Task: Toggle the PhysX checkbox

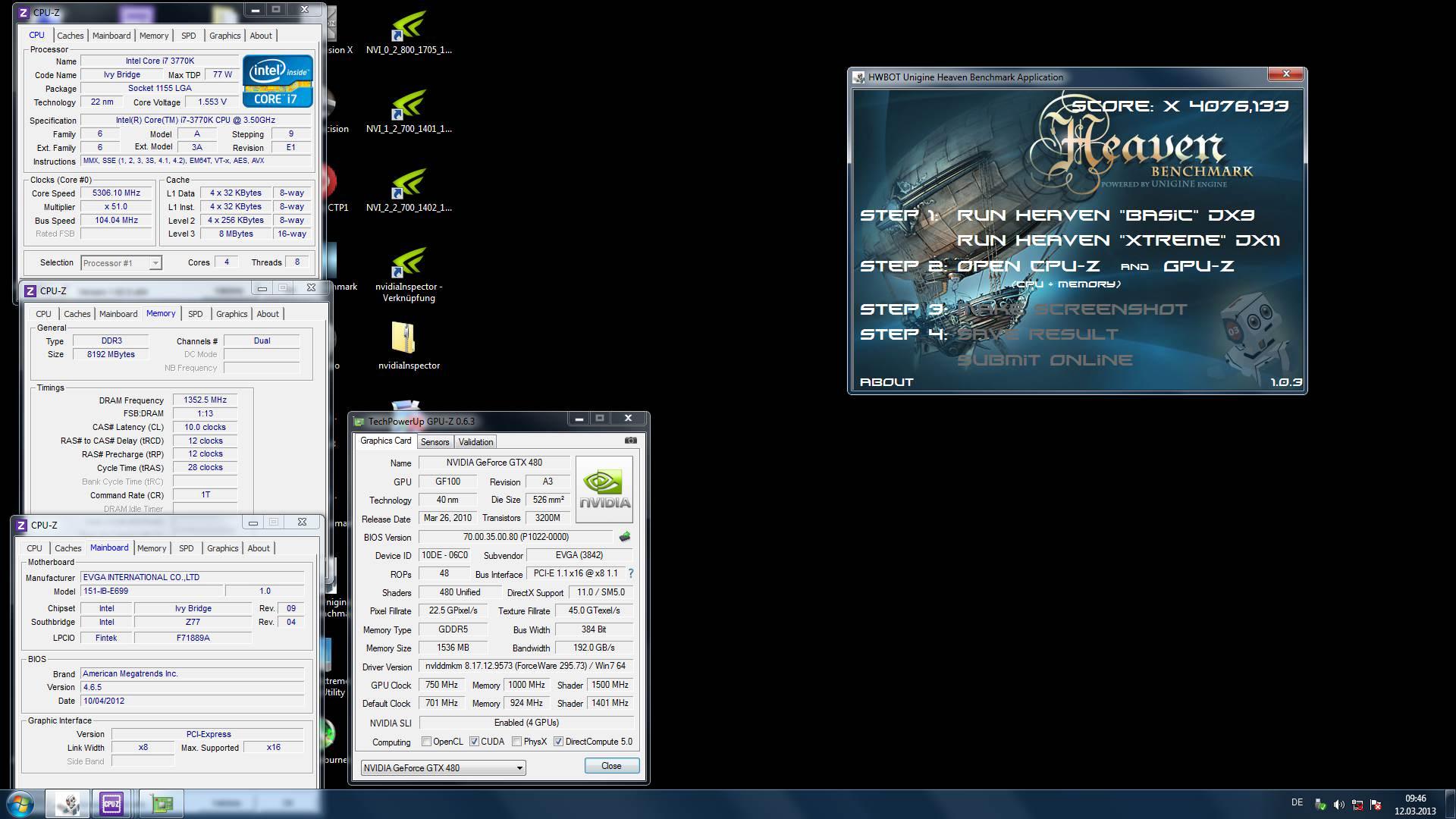Action: (516, 742)
